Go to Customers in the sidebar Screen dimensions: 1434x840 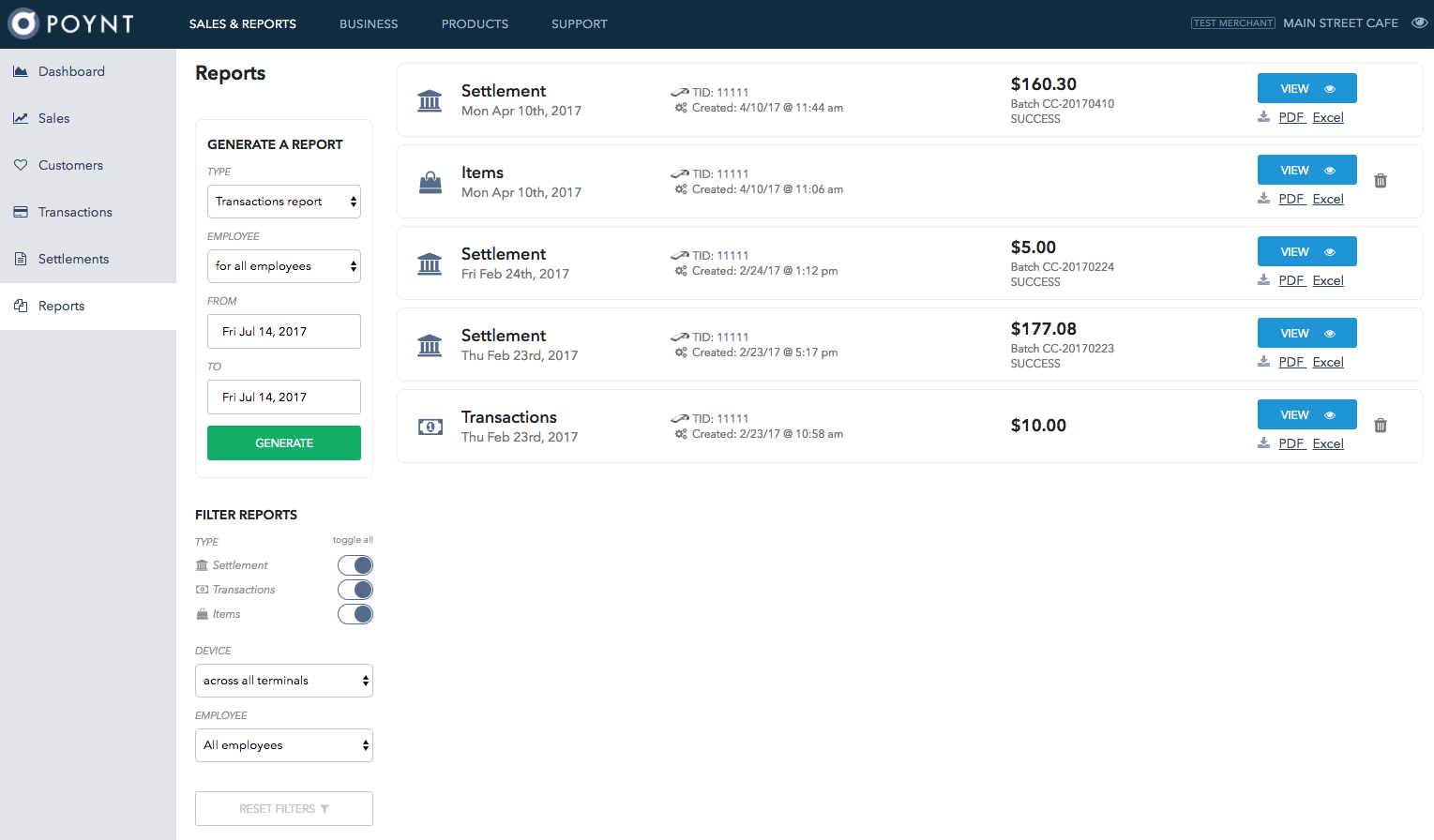click(88, 166)
